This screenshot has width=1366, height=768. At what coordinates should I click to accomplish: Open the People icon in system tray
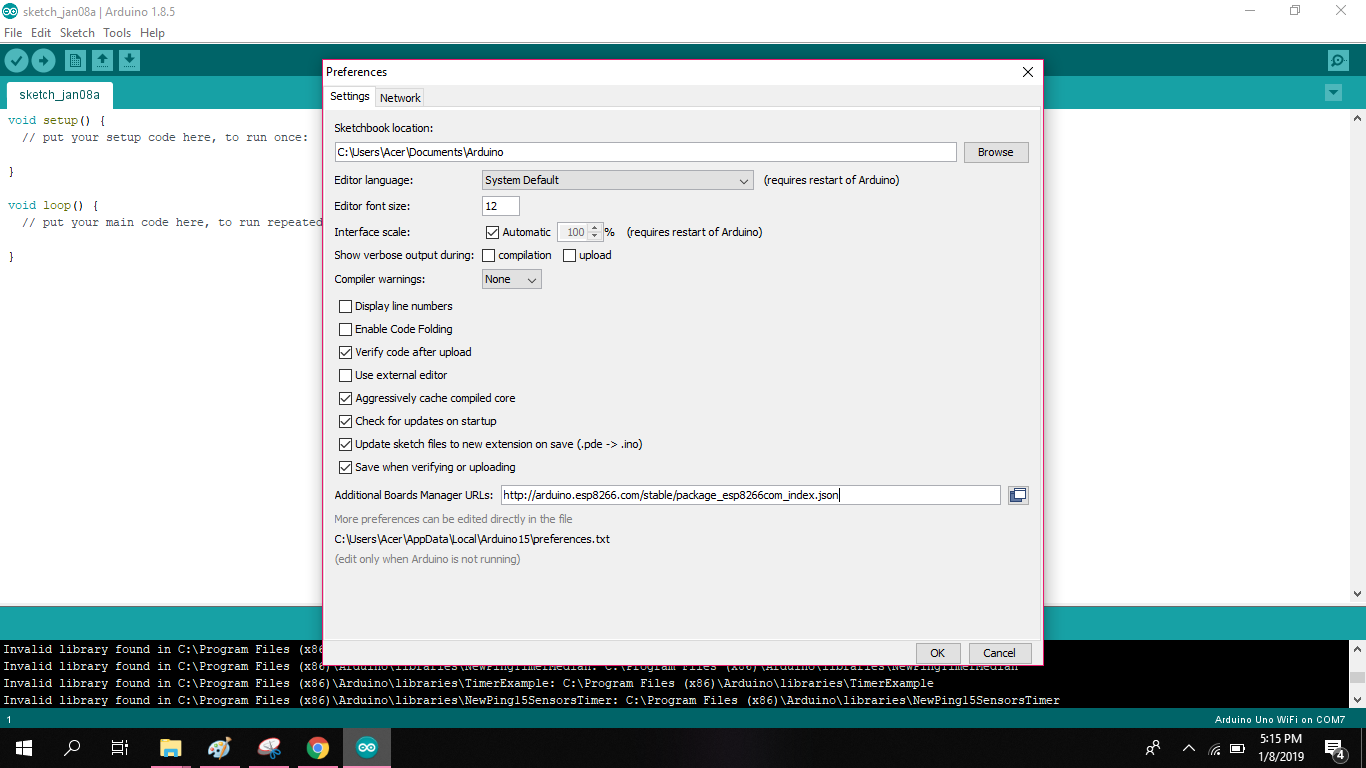1153,748
